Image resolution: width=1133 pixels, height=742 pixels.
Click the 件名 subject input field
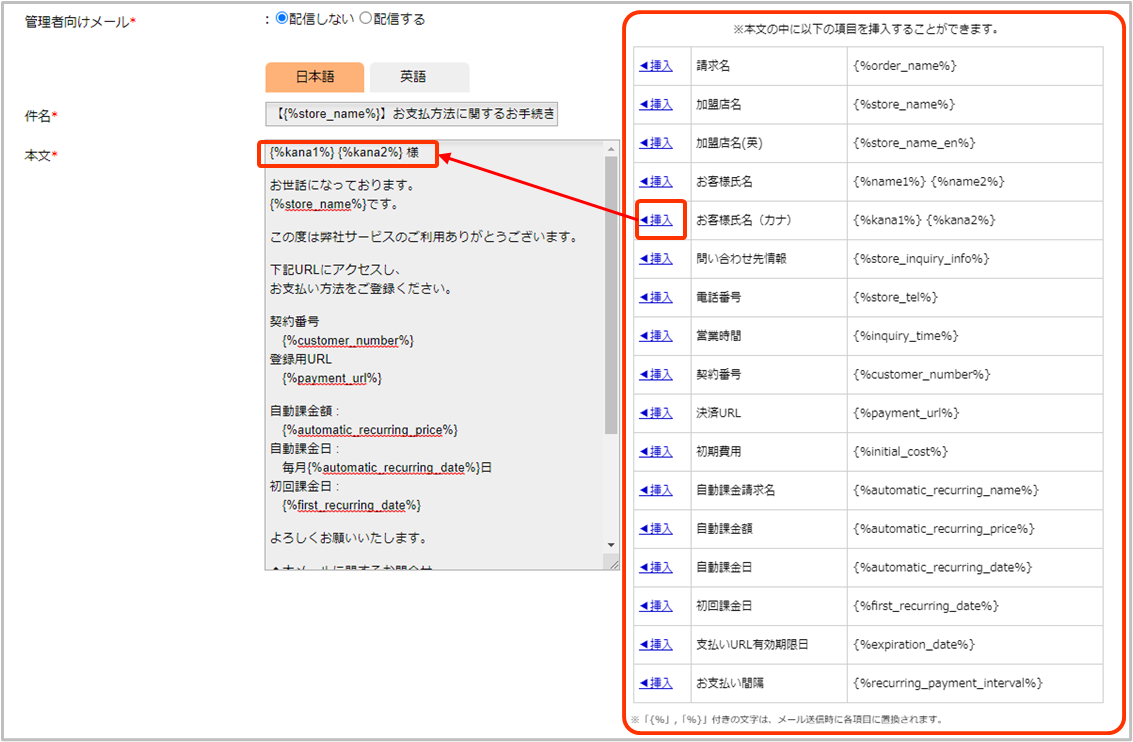tap(411, 114)
